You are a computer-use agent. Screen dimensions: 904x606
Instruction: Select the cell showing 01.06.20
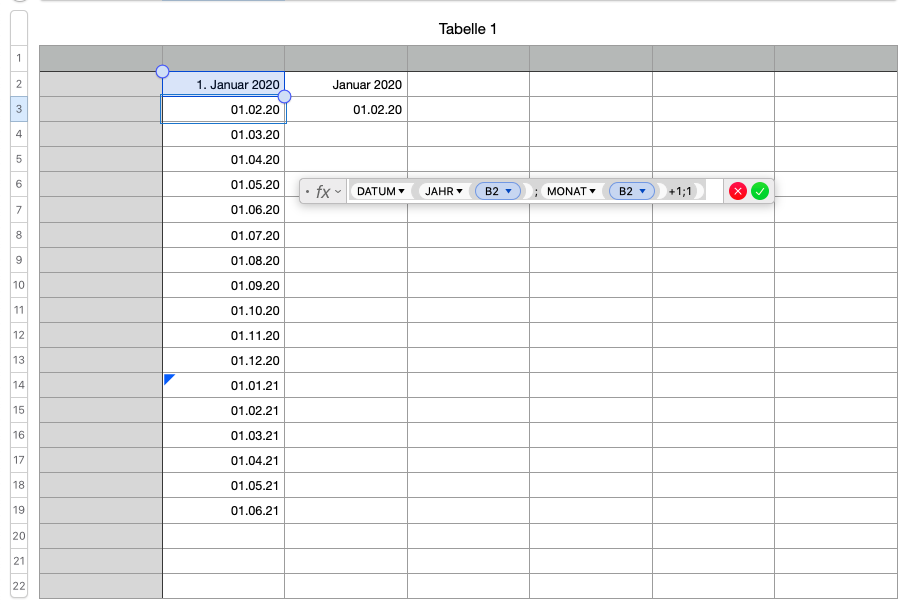(x=224, y=209)
